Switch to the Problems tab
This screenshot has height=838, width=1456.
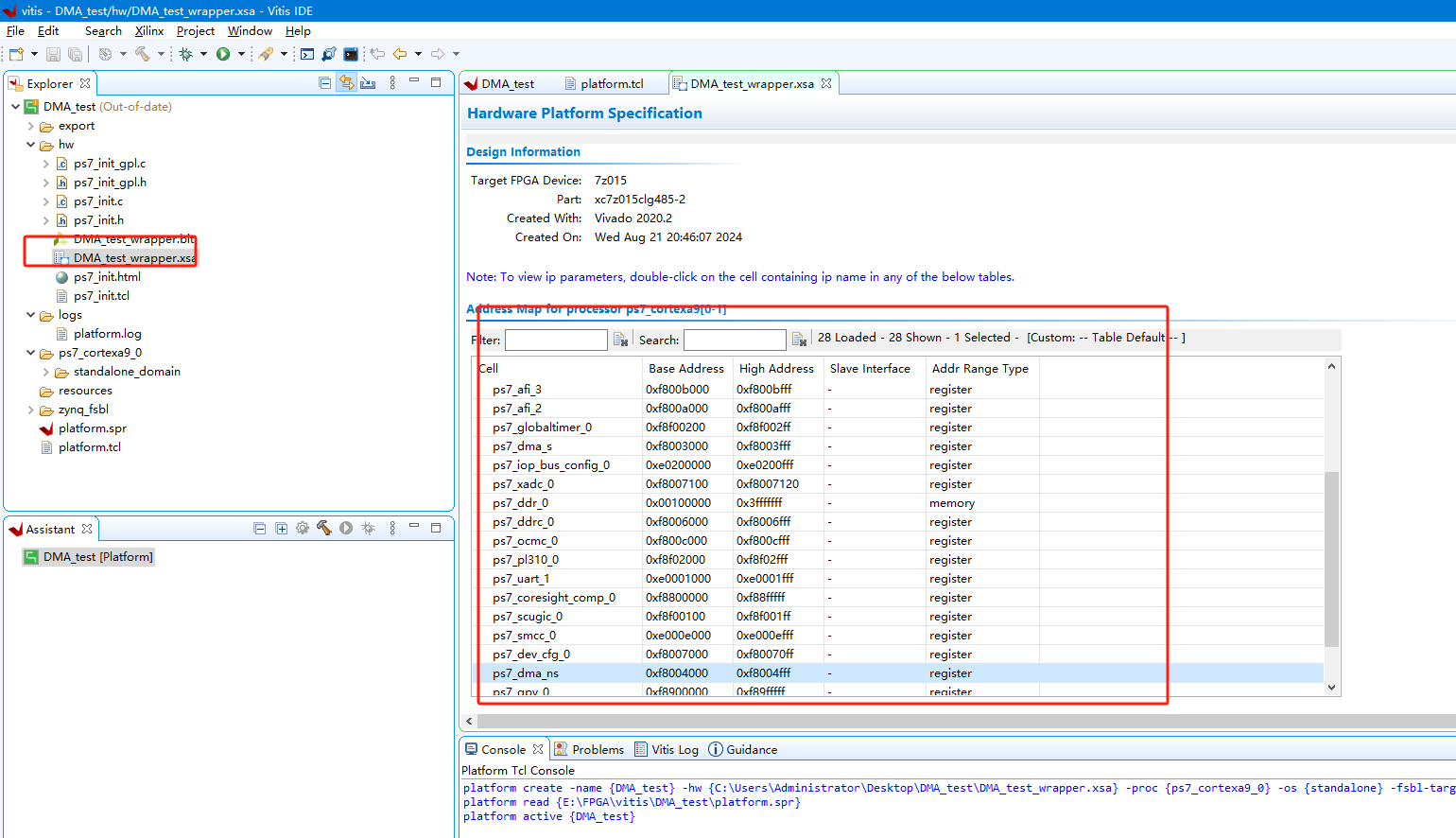pos(589,749)
